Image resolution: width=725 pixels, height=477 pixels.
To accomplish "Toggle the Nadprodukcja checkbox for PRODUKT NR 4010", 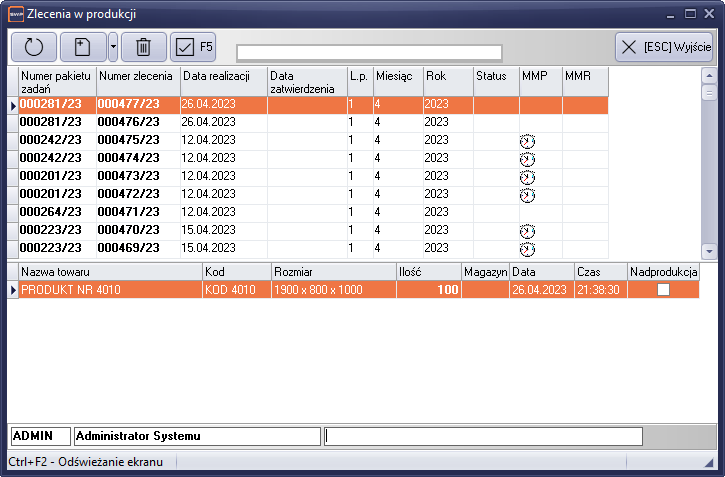I will click(x=663, y=290).
